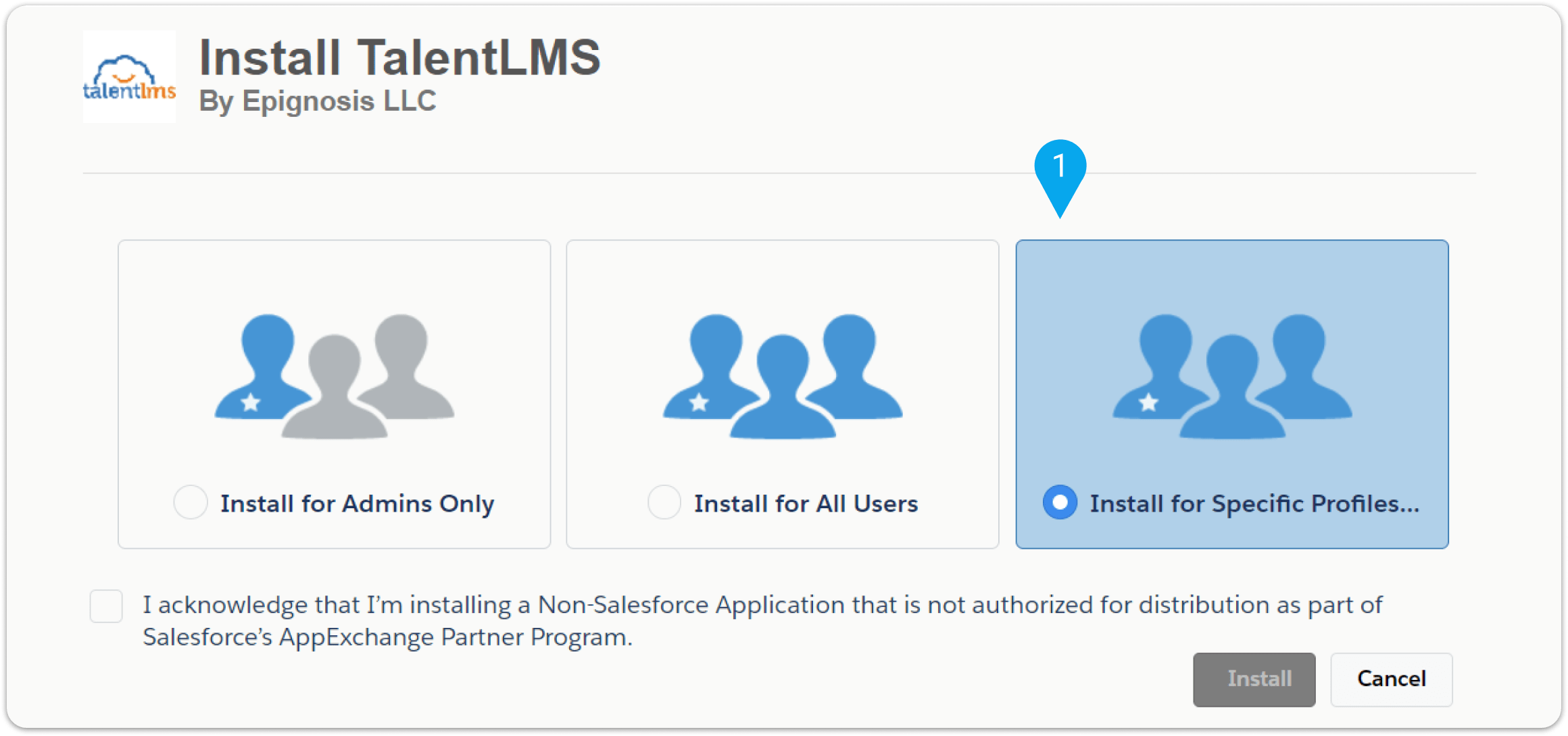Click the 'Install for All Users' label
The image size is (1568, 736).
(806, 504)
